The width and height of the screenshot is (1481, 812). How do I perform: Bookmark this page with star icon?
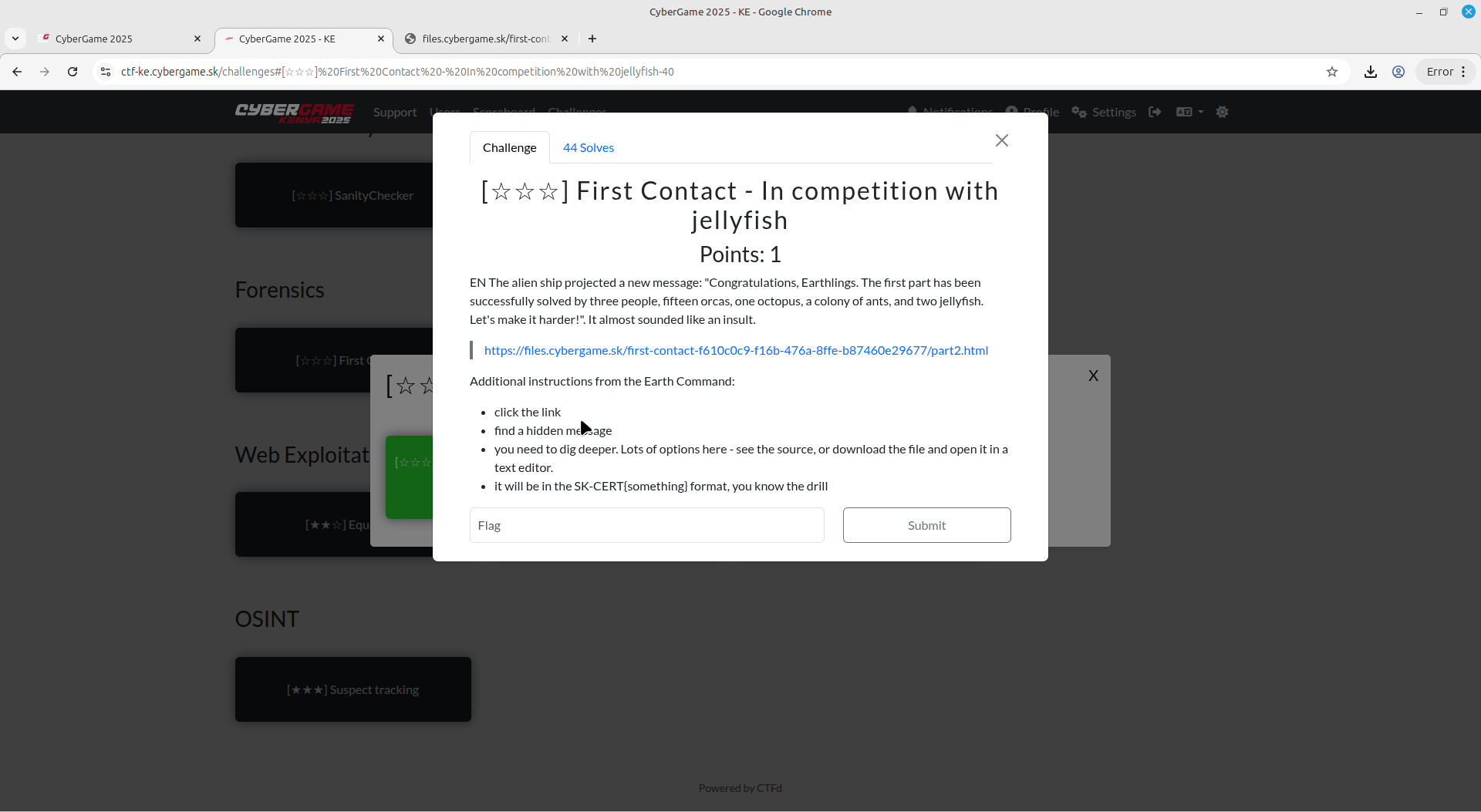point(1331,72)
